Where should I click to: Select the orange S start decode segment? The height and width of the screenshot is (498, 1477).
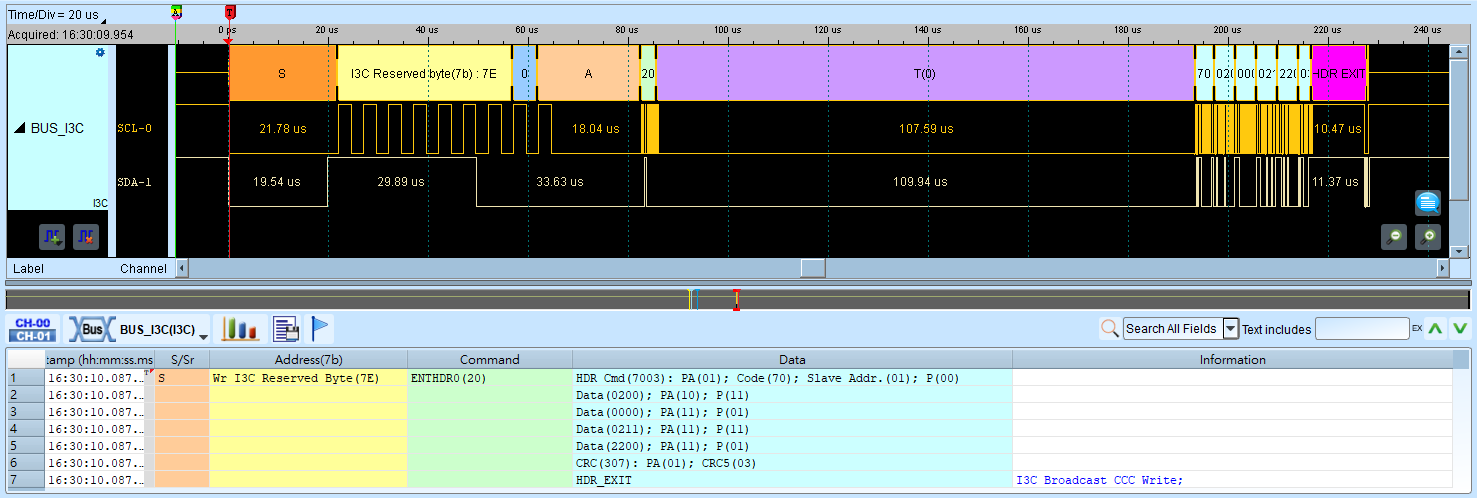click(x=282, y=73)
